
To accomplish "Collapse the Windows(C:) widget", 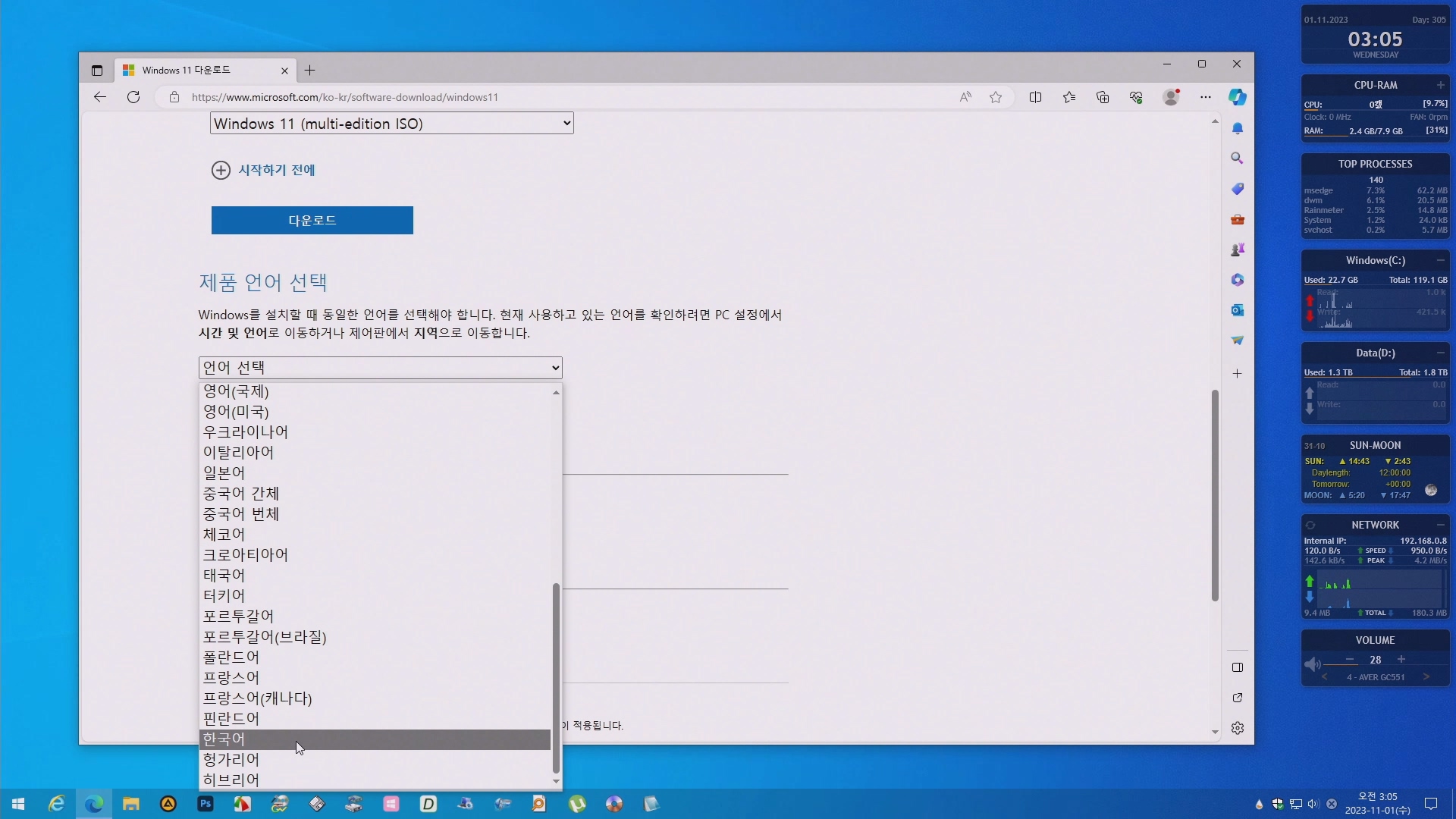I will click(x=1440, y=260).
